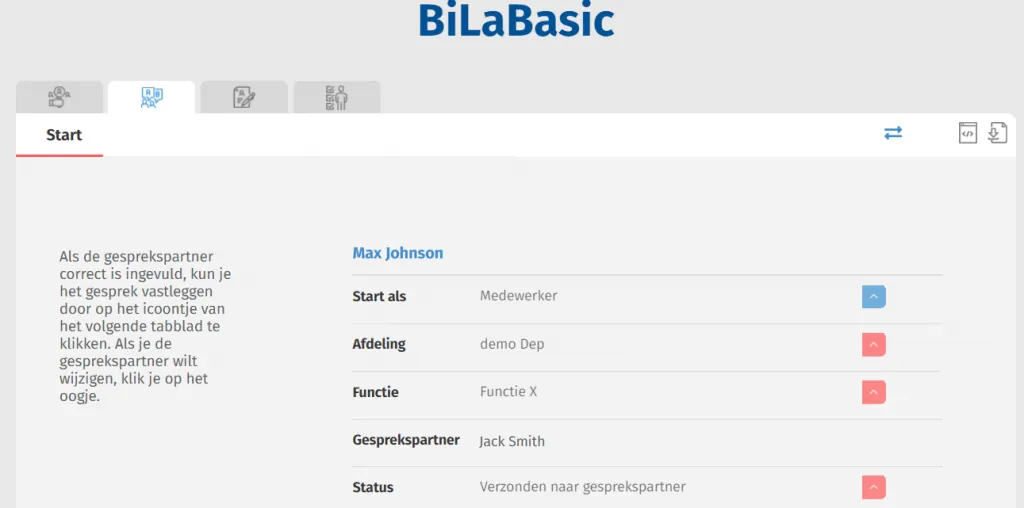Click the download document icon
The width and height of the screenshot is (1024, 508).
click(x=997, y=133)
